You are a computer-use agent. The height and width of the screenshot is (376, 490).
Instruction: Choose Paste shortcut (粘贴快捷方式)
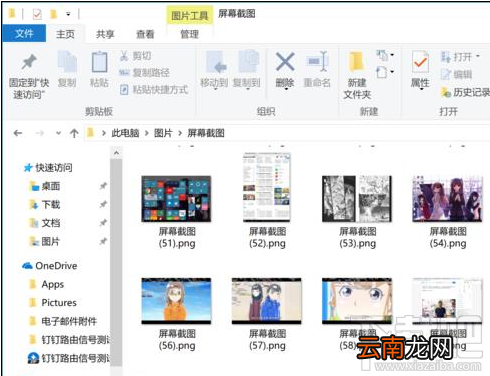click(x=154, y=89)
